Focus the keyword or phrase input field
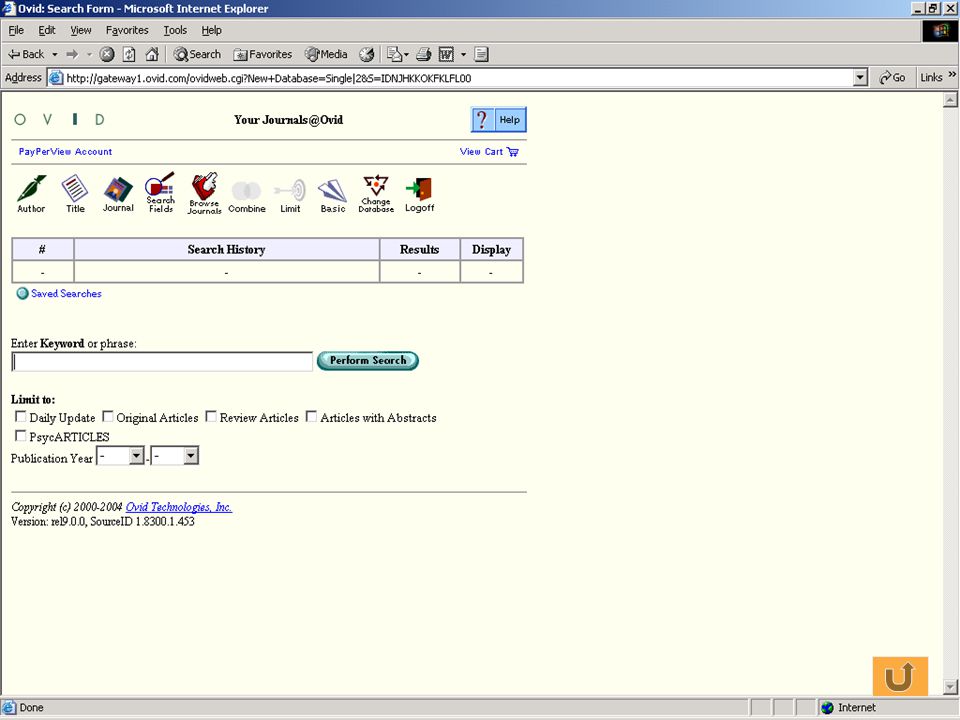Image resolution: width=960 pixels, height=720 pixels. 162,361
